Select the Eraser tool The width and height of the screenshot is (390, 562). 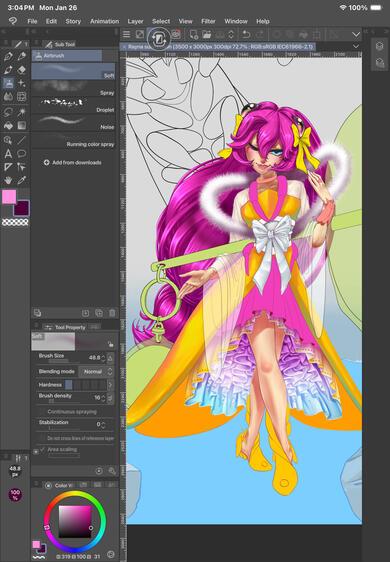click(22, 70)
